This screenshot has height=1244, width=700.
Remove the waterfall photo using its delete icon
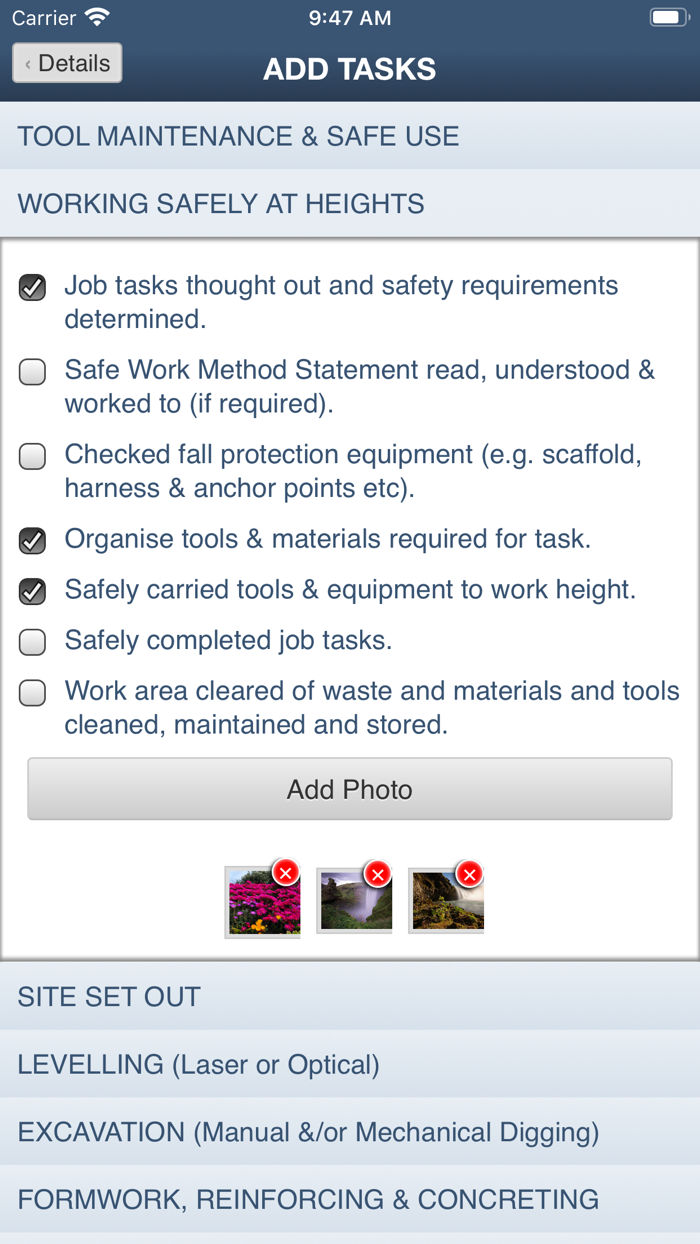378,872
